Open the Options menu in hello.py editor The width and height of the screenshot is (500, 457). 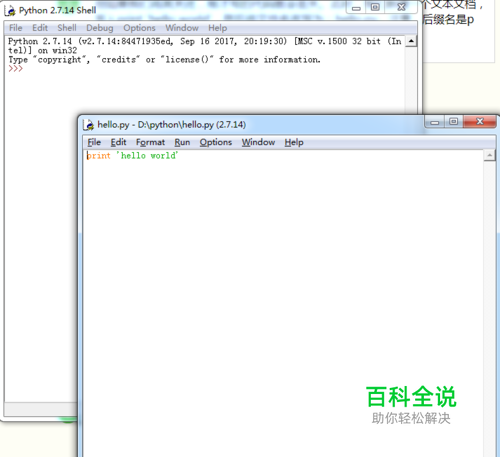(216, 142)
